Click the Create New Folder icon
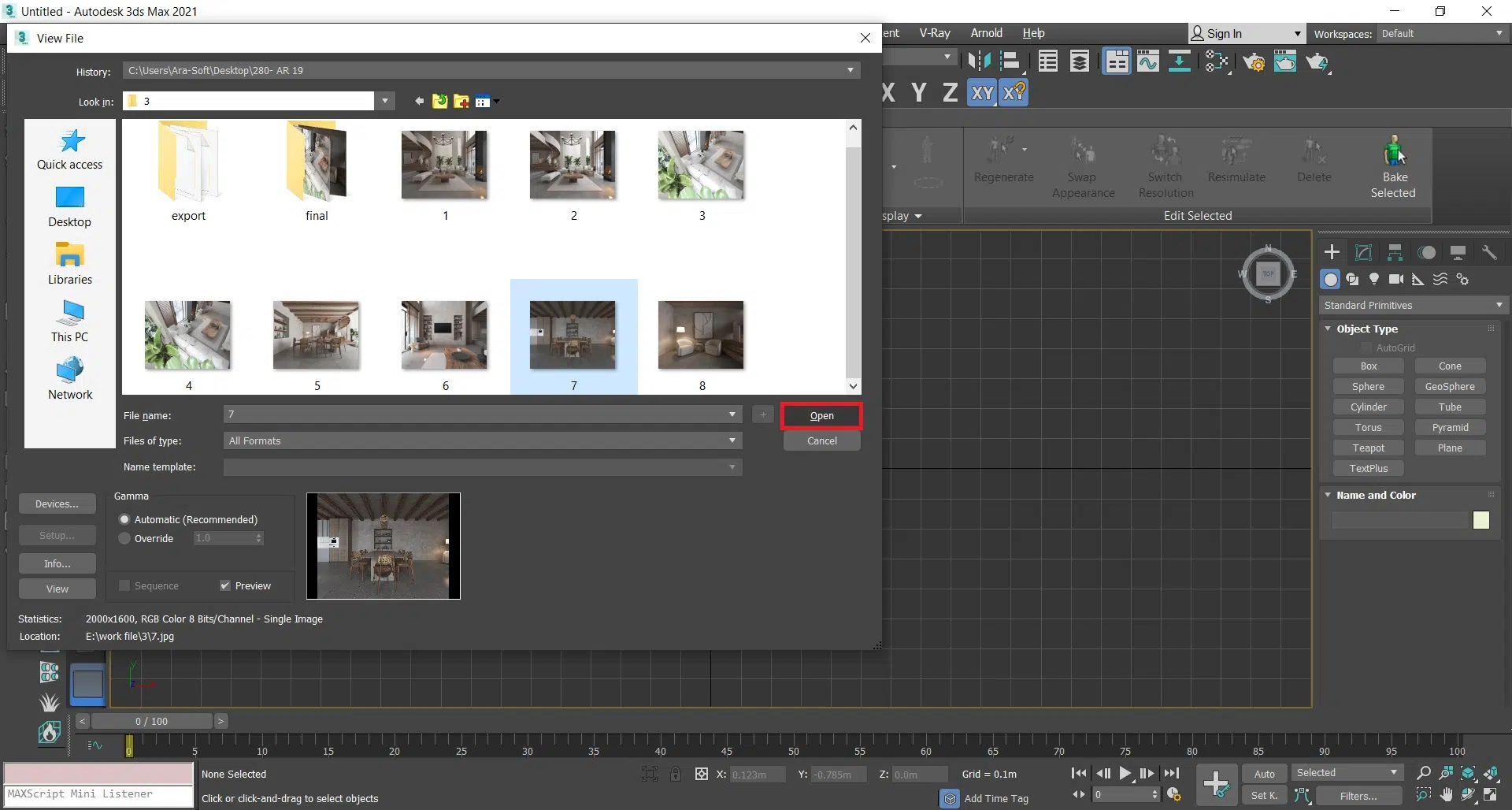This screenshot has width=1512, height=810. (461, 101)
